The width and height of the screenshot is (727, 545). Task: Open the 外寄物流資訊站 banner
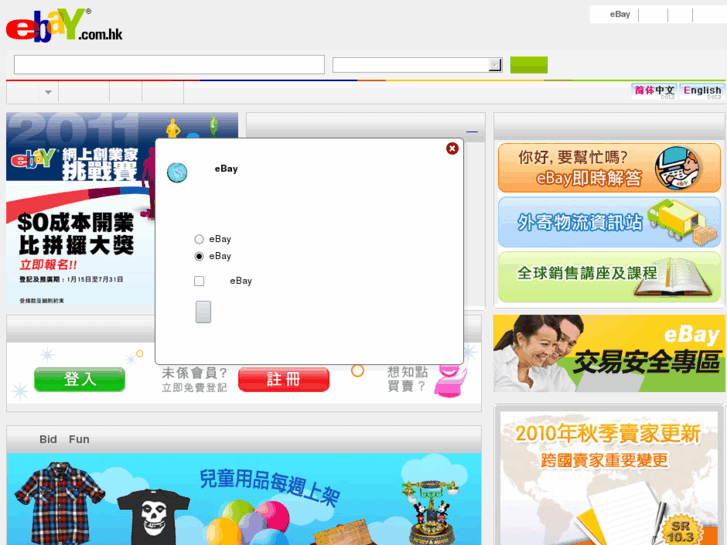(609, 222)
